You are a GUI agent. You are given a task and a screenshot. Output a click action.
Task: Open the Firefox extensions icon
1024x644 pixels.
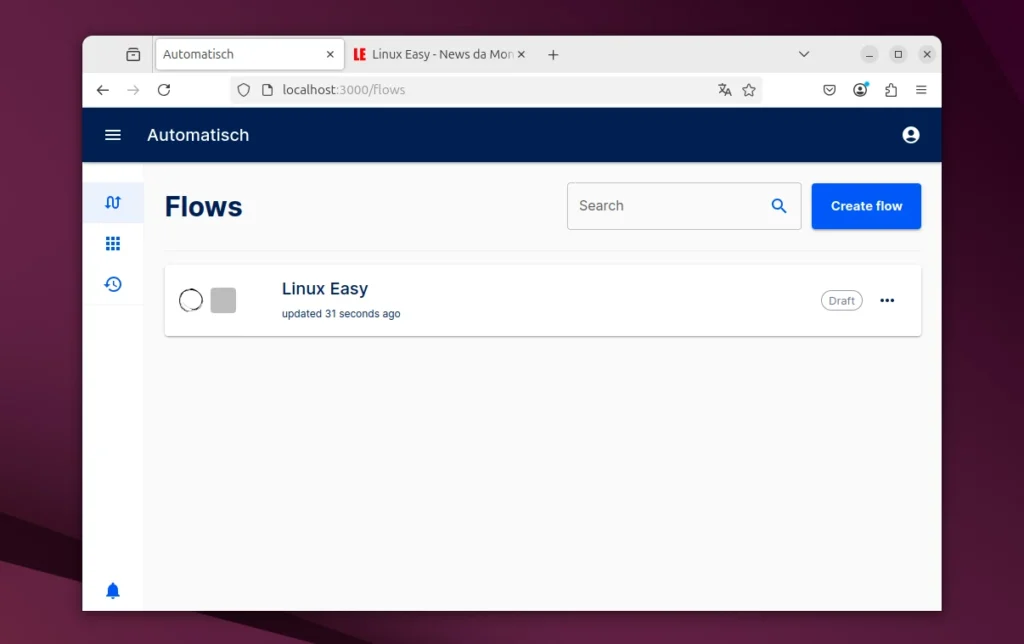click(891, 90)
